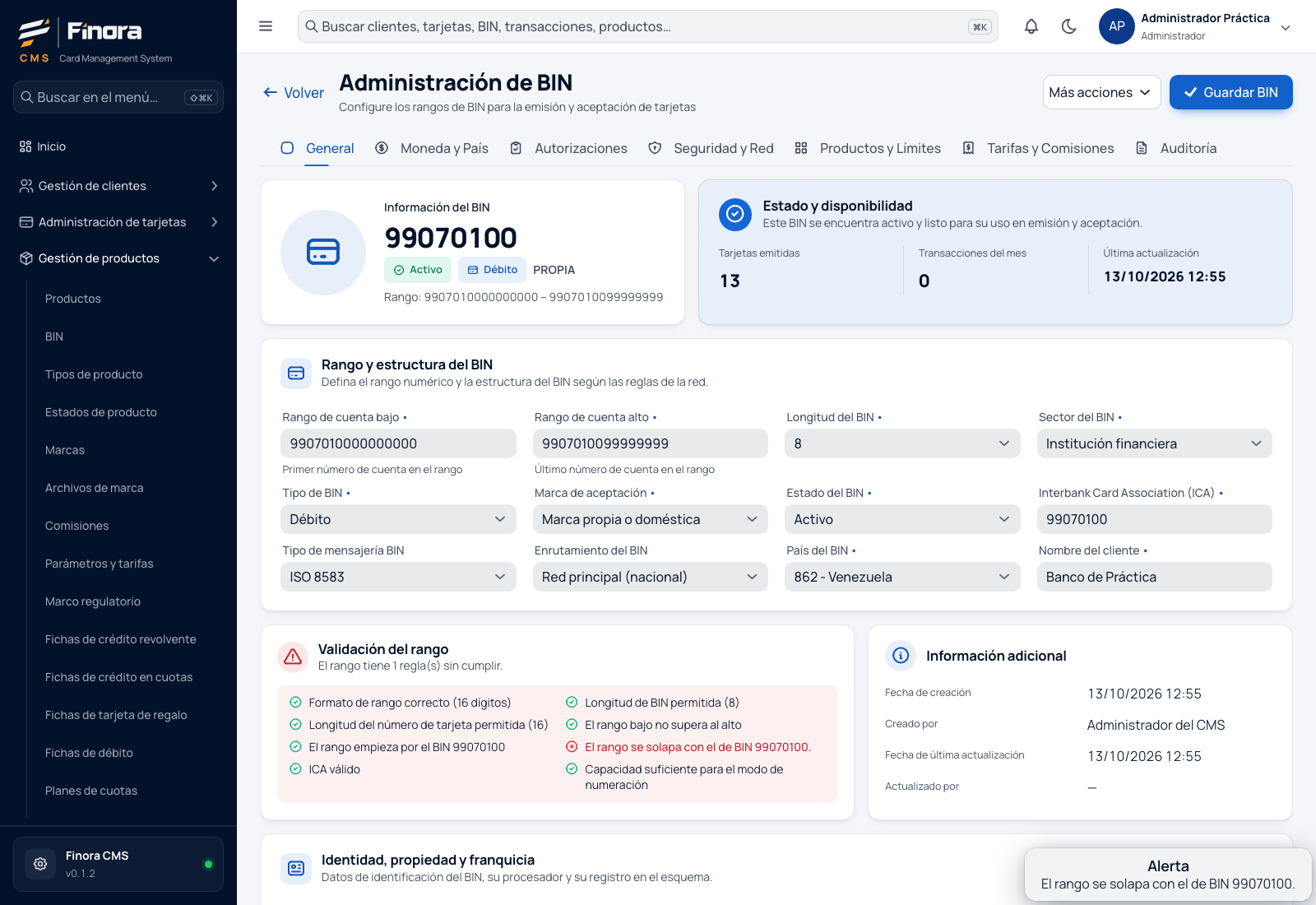Click the info icon in Información adicional
1316x905 pixels.
coord(901,656)
